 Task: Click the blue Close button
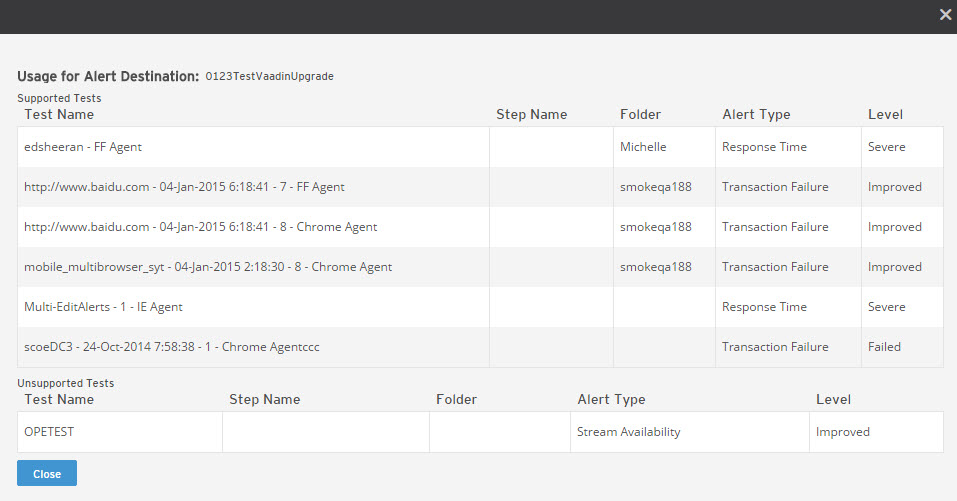47,473
